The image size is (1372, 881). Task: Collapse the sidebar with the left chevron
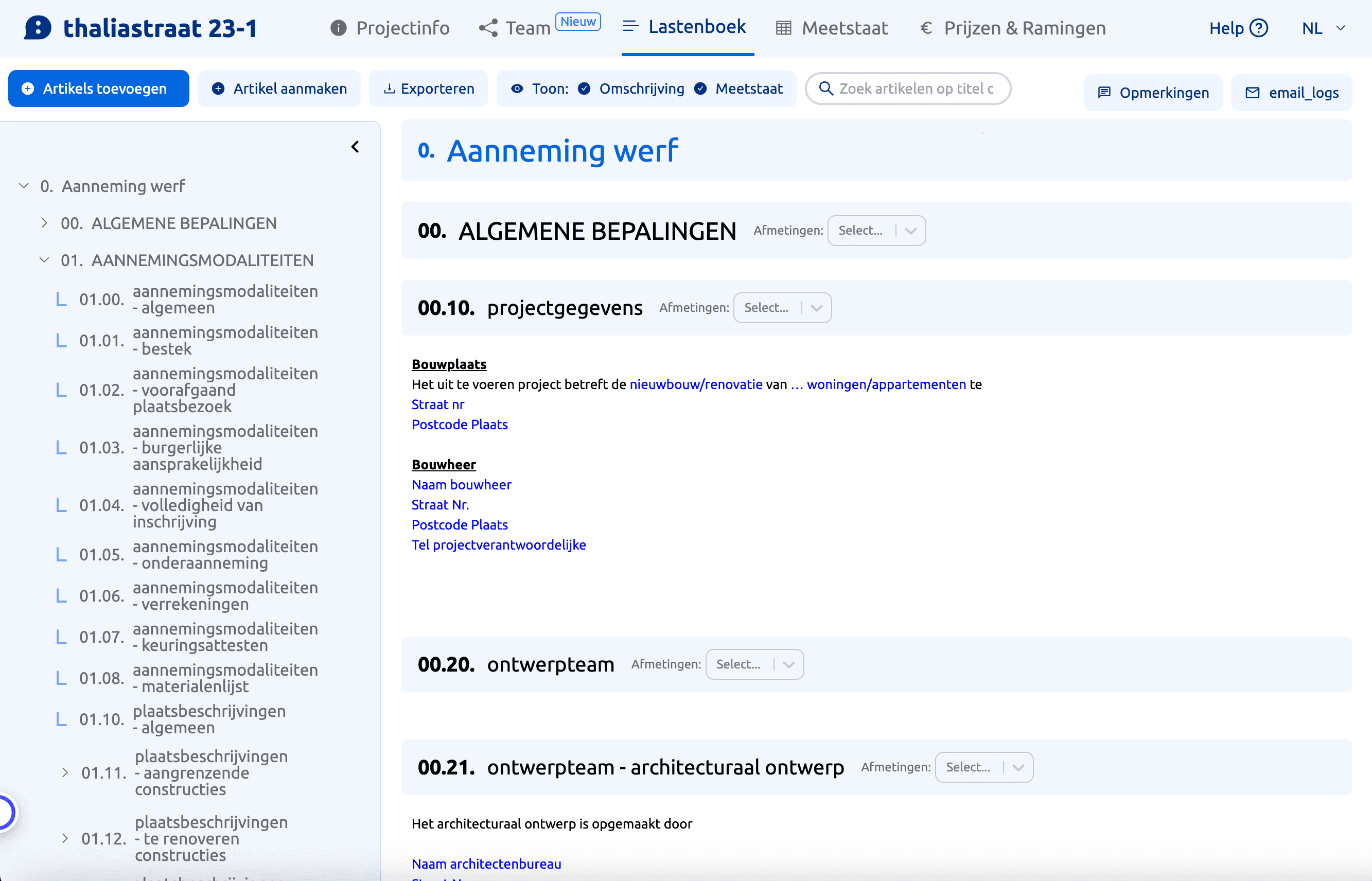pyautogui.click(x=355, y=147)
